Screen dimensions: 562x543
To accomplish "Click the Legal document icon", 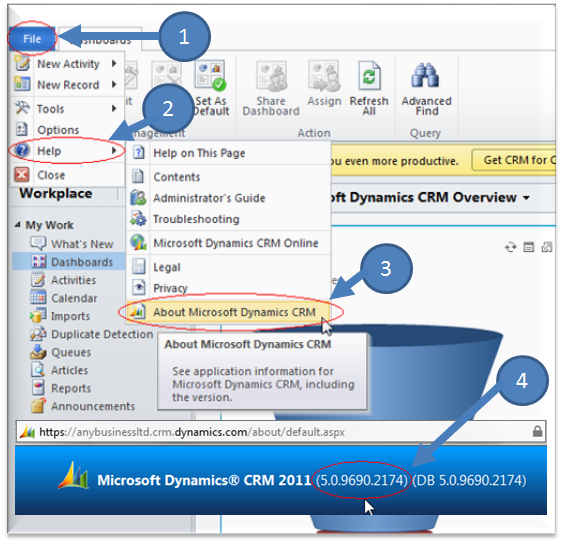I will tap(138, 267).
